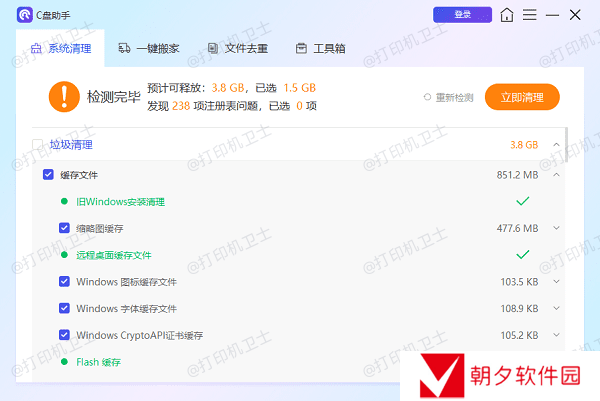Screen dimensions: 600x401
Task: Uncheck Windows 图标缓存文件 checkbox
Action: click(64, 282)
